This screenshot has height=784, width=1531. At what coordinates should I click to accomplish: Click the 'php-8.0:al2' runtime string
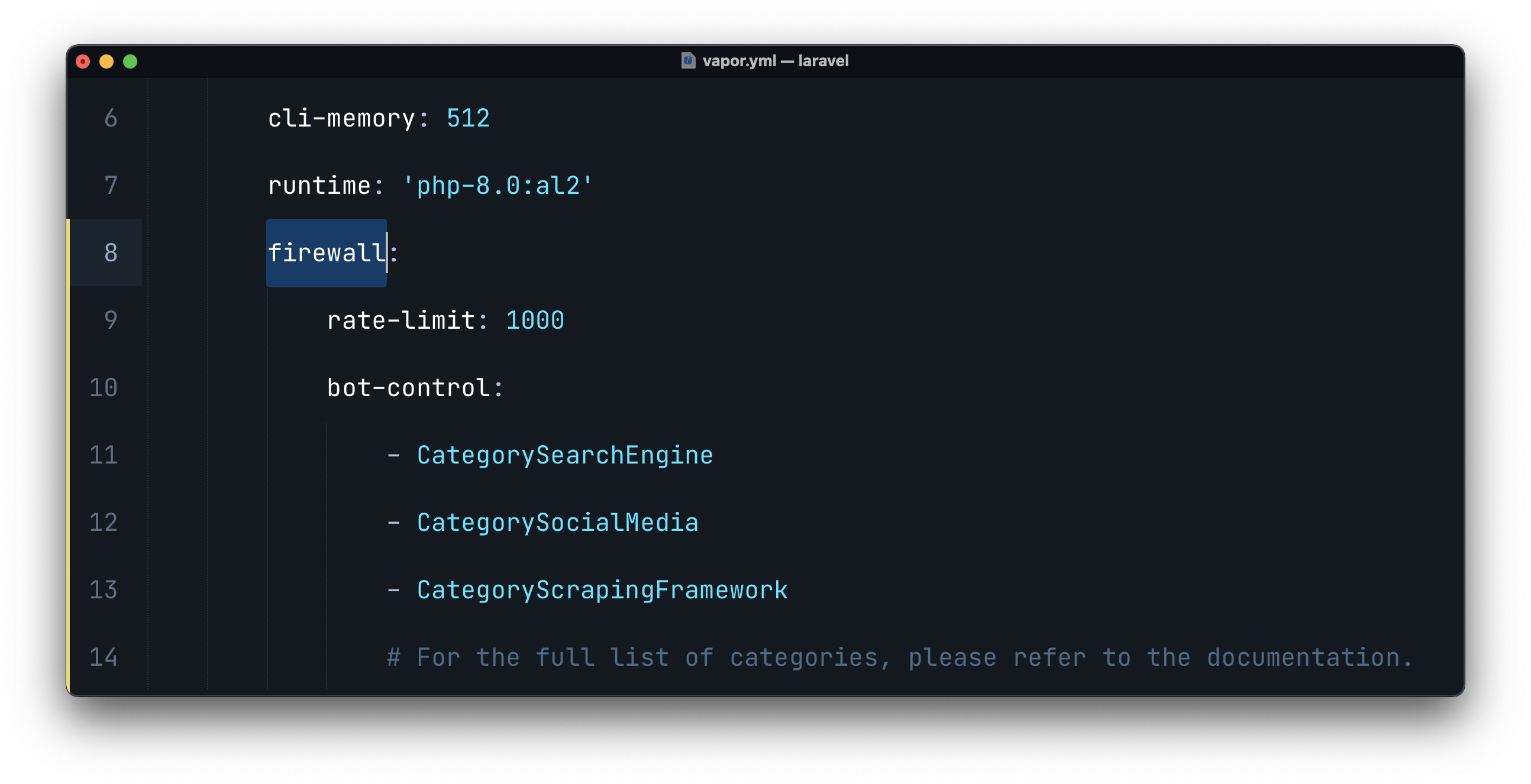(x=498, y=186)
